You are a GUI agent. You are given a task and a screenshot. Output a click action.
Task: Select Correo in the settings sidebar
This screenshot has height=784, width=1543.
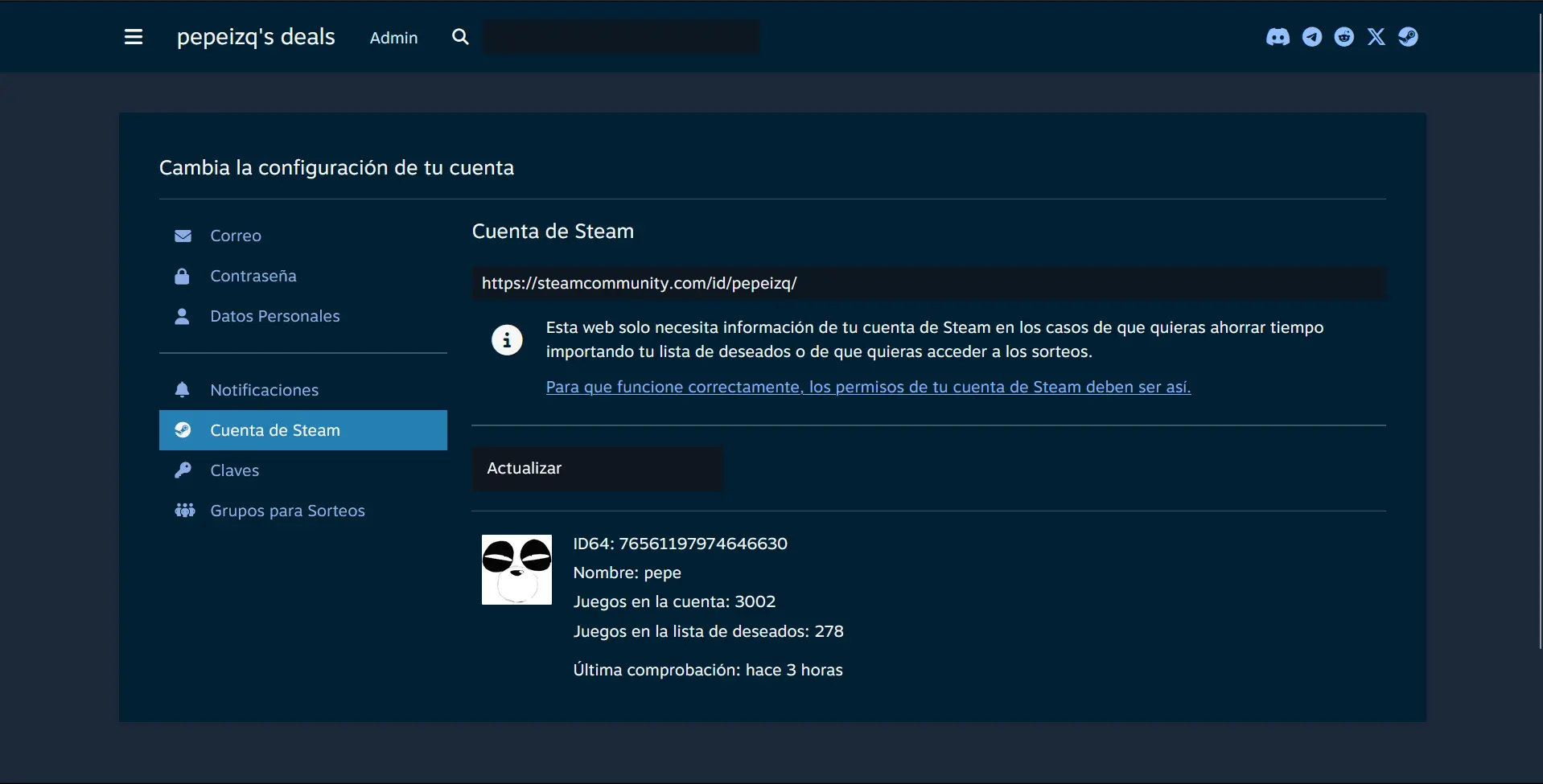[236, 236]
